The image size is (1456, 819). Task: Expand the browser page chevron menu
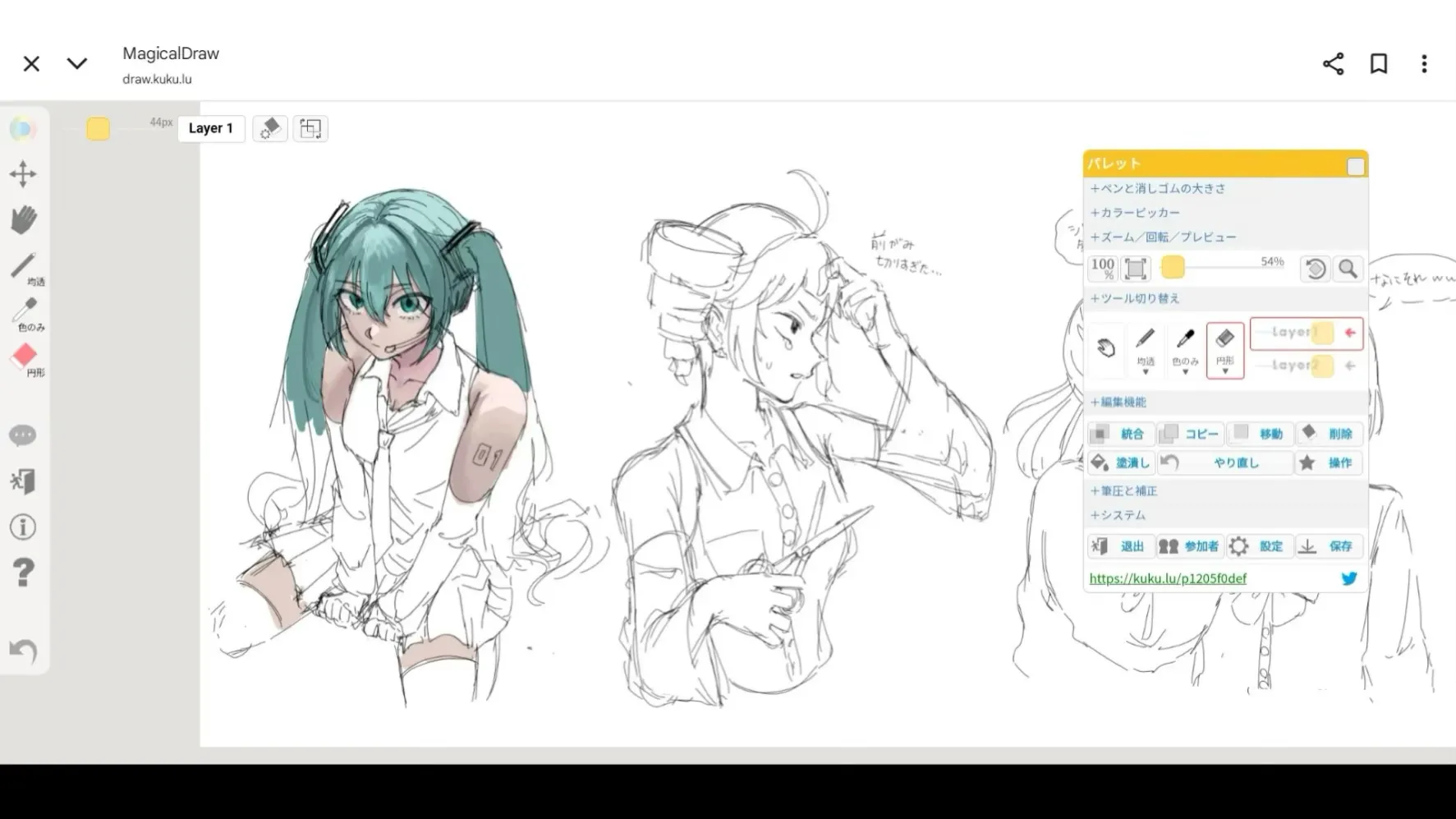[x=77, y=64]
